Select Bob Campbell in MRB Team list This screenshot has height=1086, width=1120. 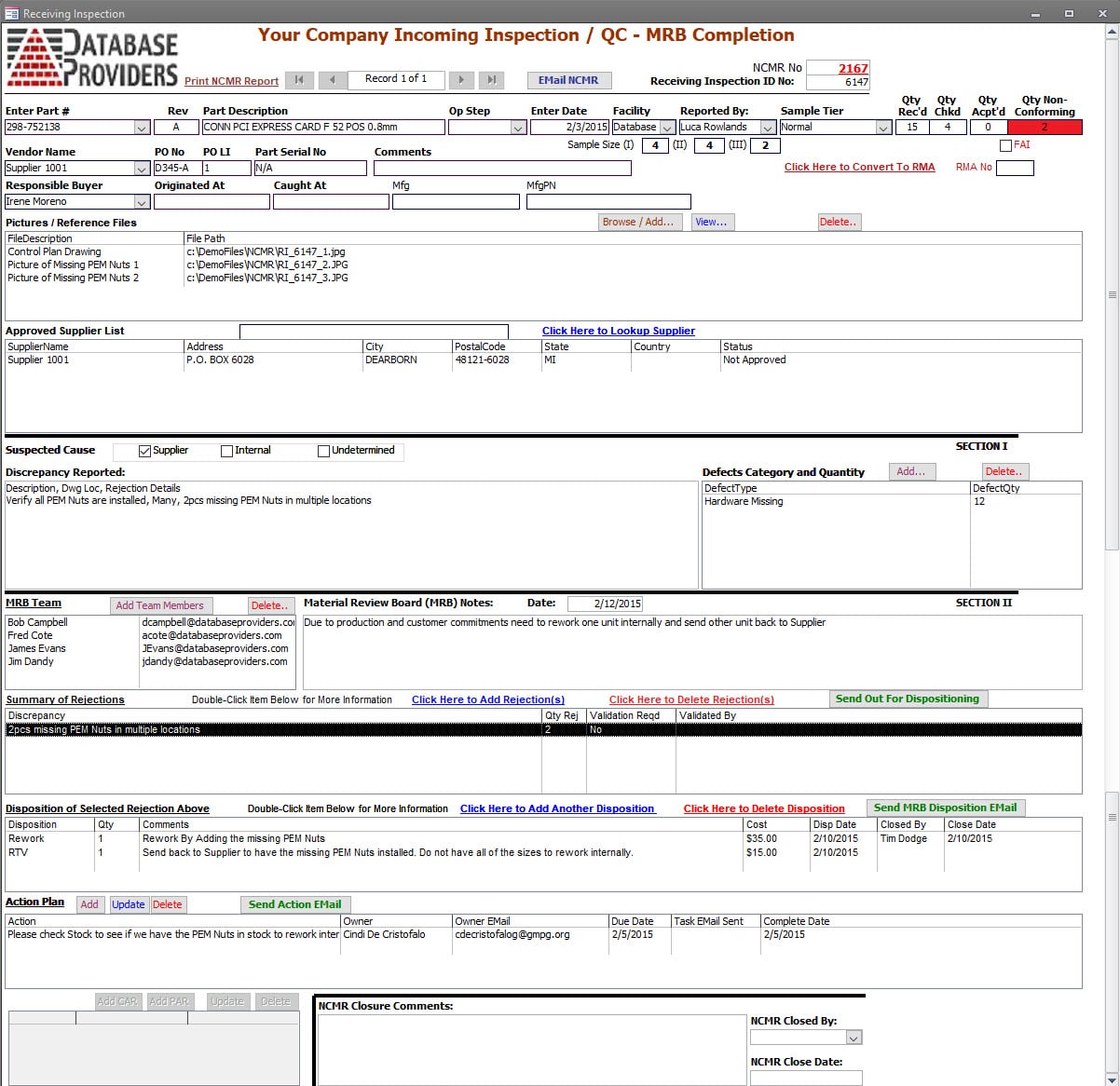150,622
